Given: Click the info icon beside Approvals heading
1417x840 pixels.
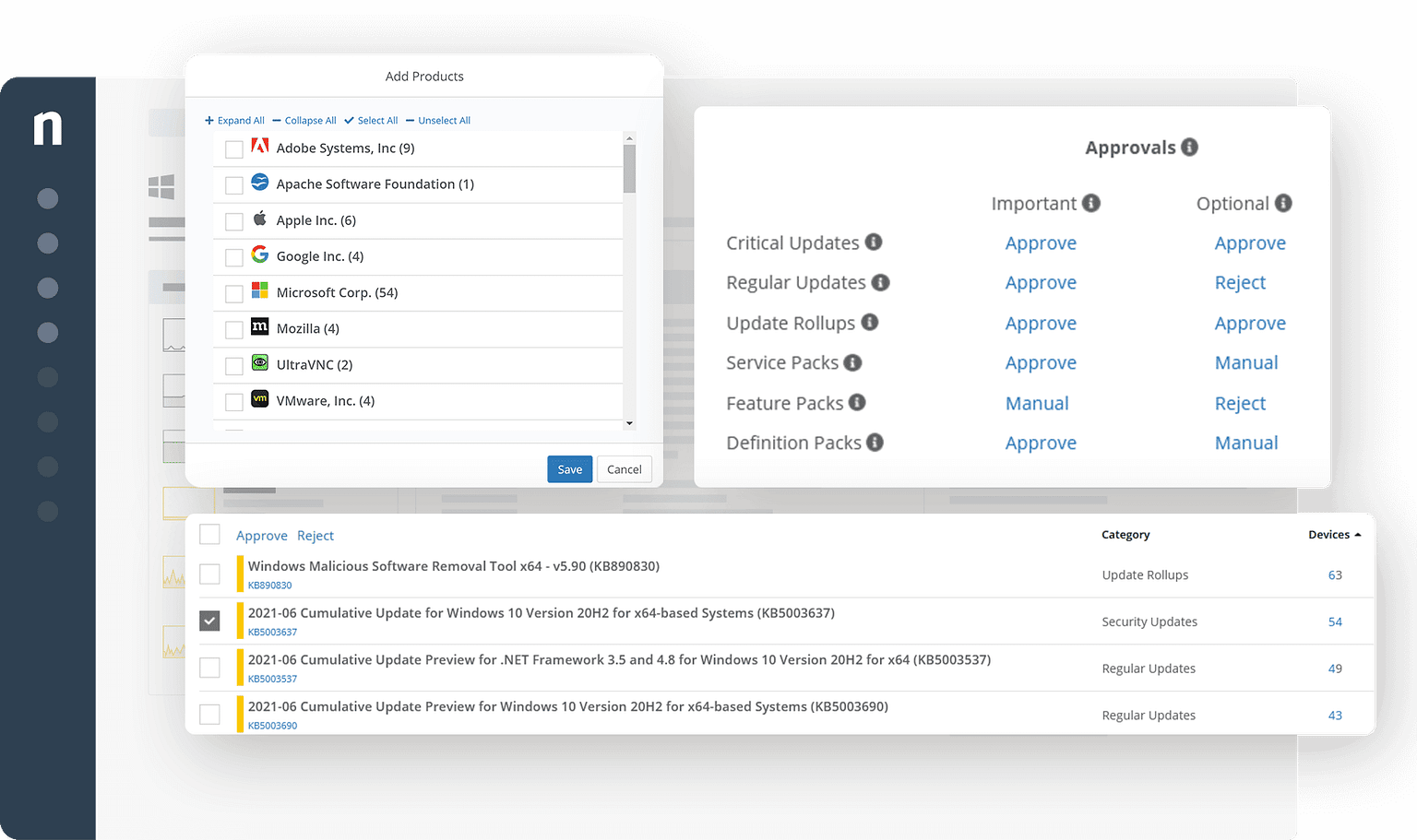Looking at the screenshot, I should point(1190,146).
